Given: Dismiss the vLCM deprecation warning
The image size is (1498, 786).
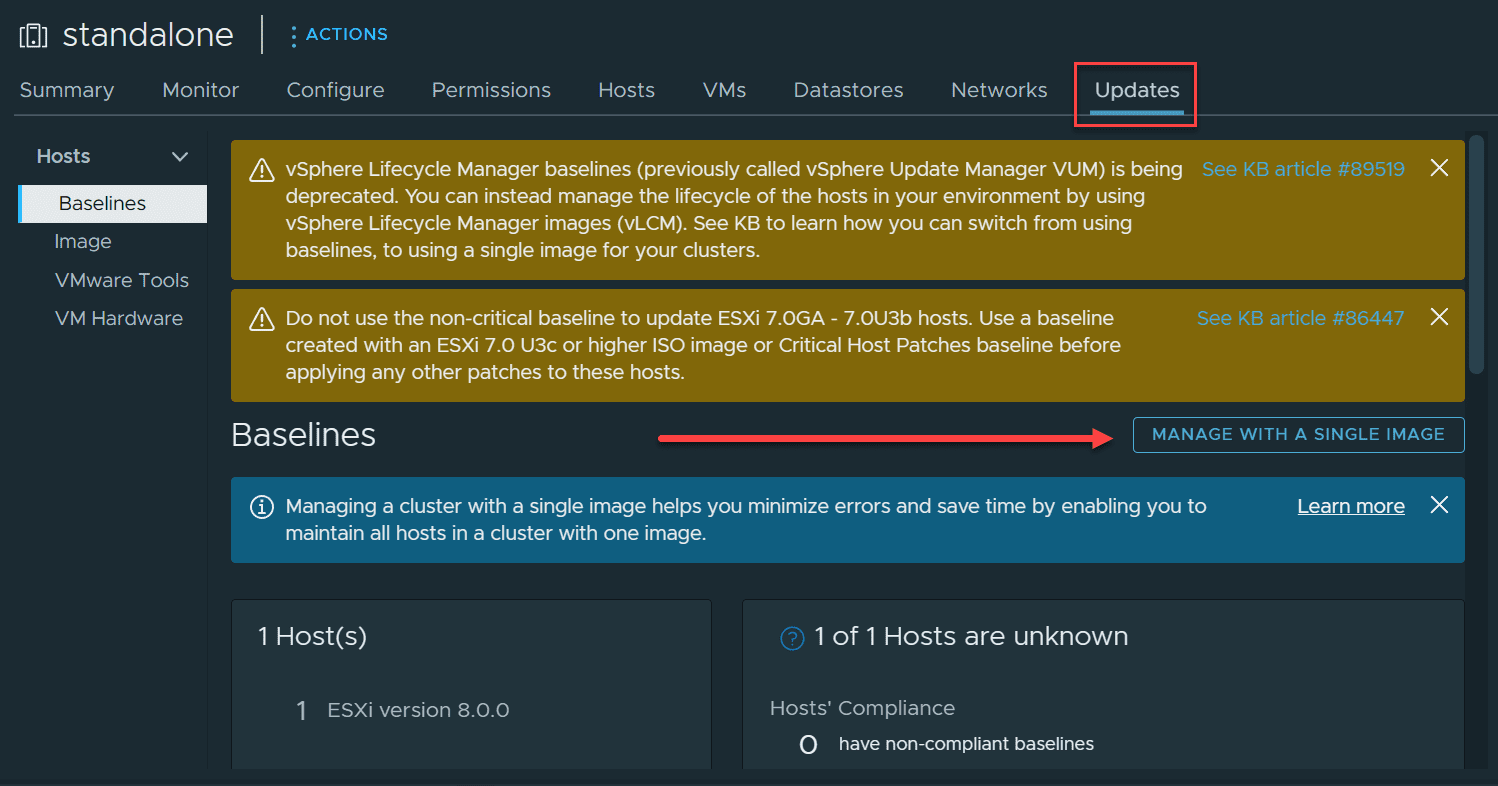Looking at the screenshot, I should click(x=1439, y=168).
